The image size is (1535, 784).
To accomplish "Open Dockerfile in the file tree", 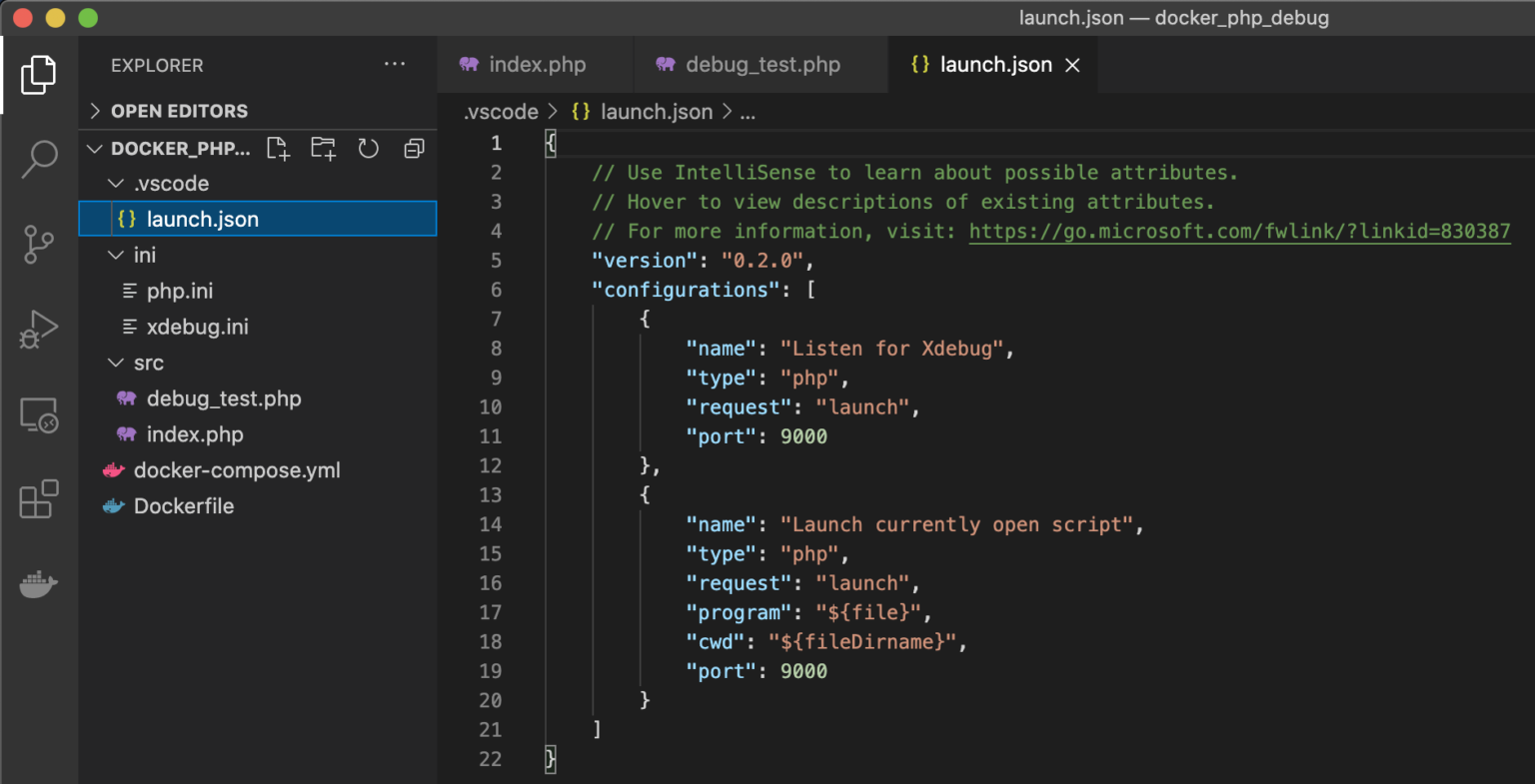I will click(258, 506).
